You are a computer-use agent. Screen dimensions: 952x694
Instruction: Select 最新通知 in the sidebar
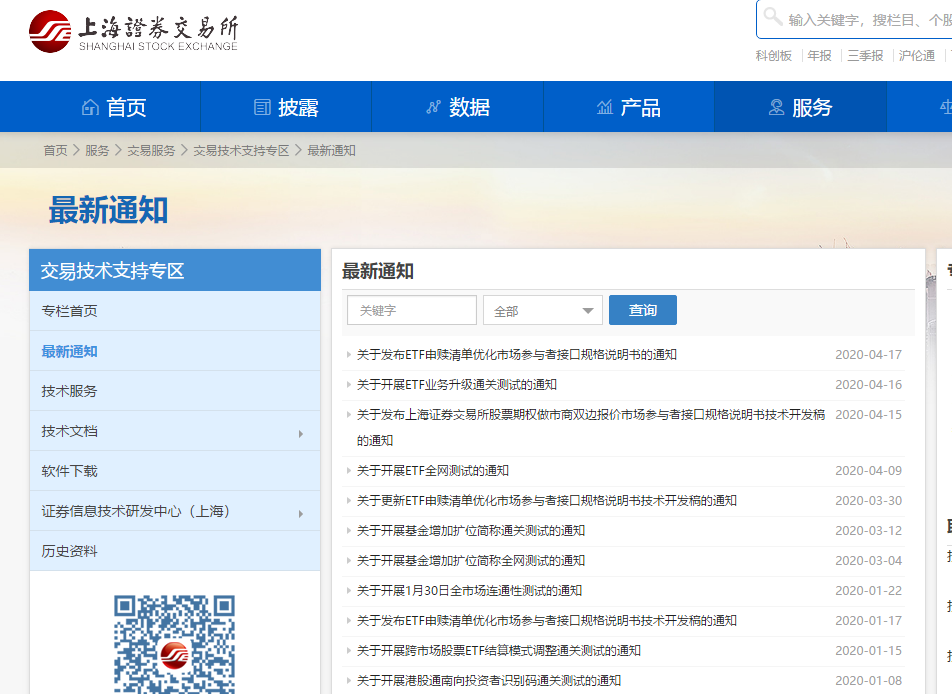point(175,351)
